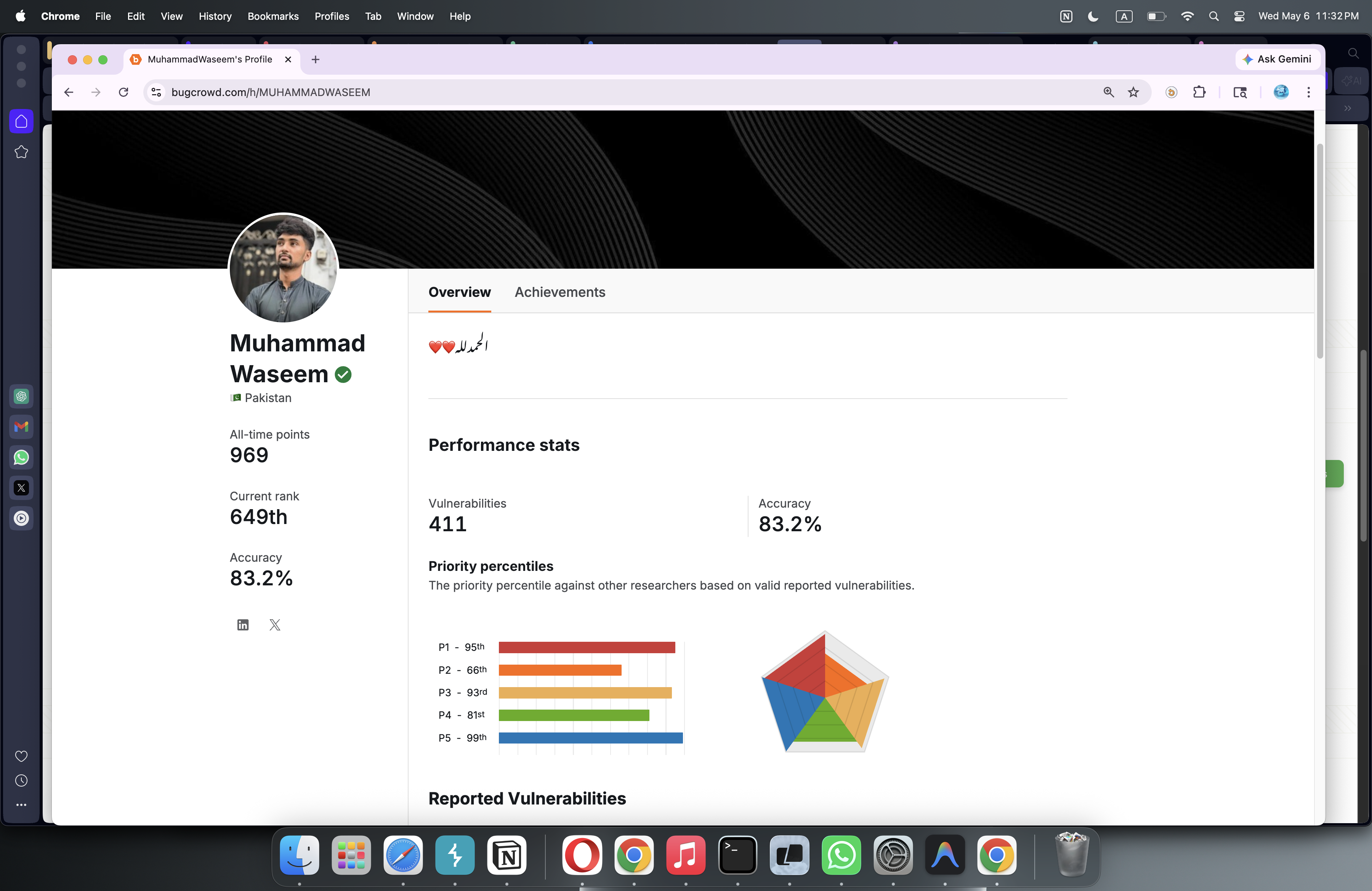Viewport: 1372px width, 891px height.
Task: Open the three-dot more menu in left sidebar
Action: 21,805
